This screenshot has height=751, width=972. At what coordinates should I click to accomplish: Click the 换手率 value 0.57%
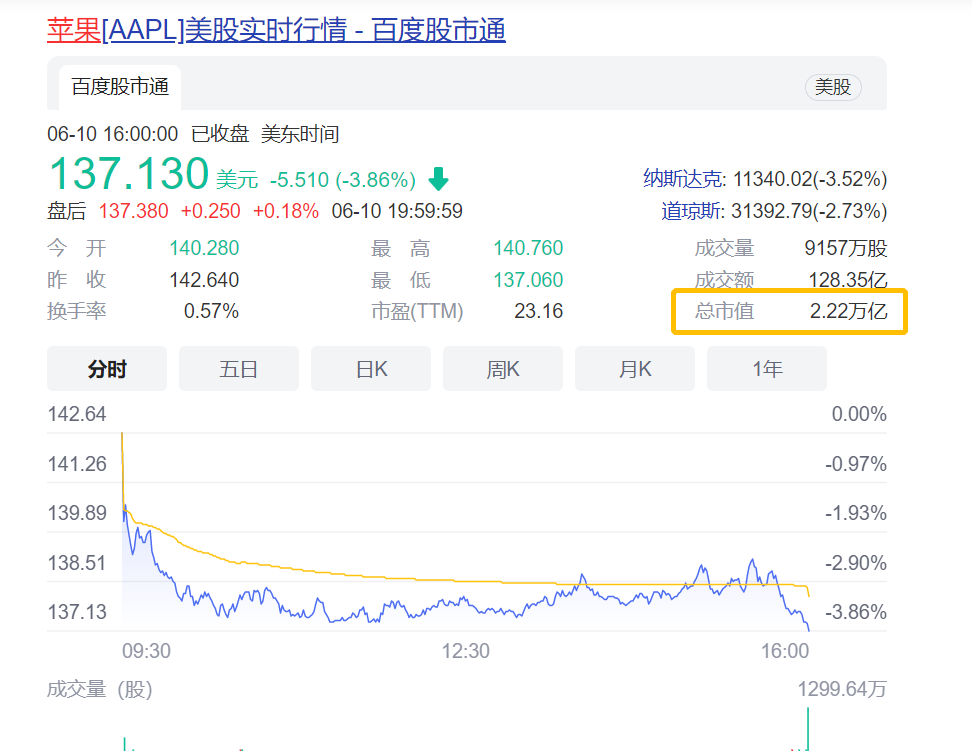[211, 311]
